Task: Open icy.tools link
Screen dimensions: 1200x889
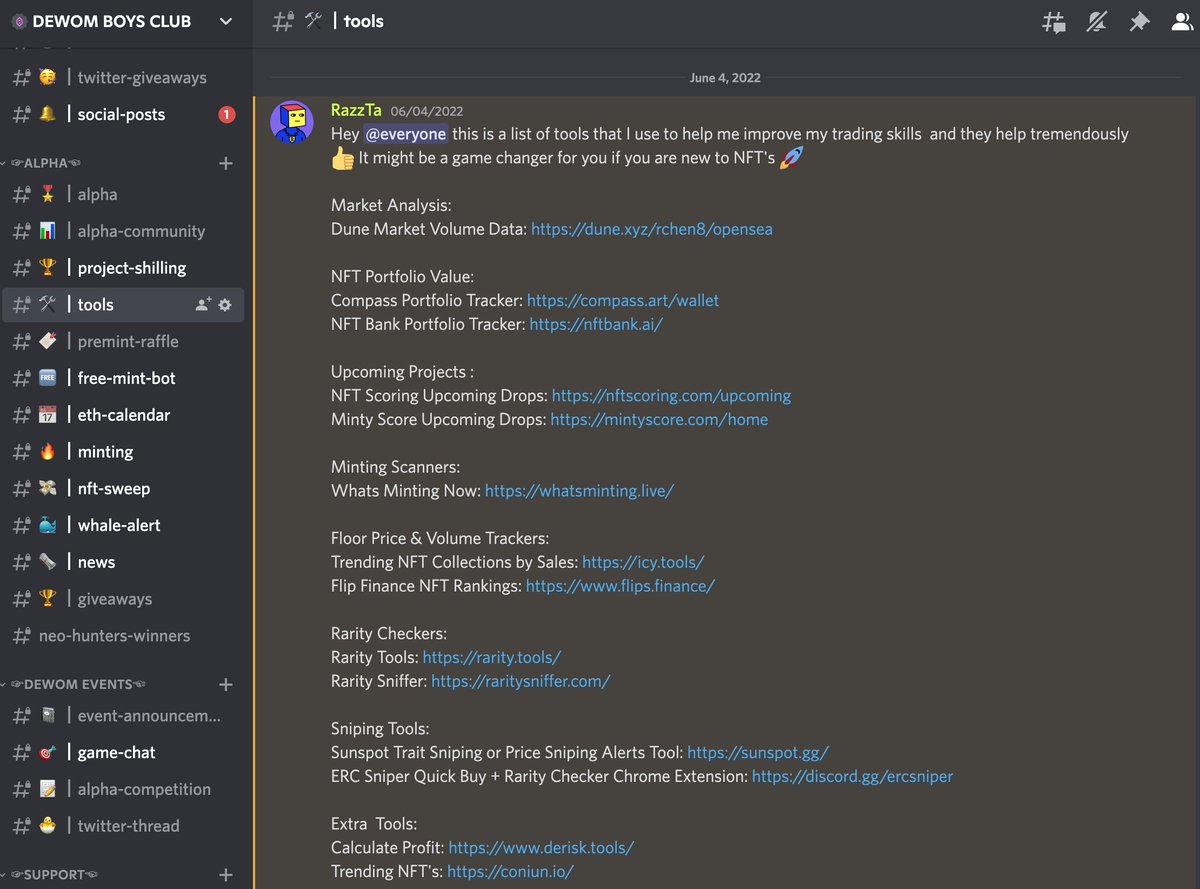Action: 643,562
